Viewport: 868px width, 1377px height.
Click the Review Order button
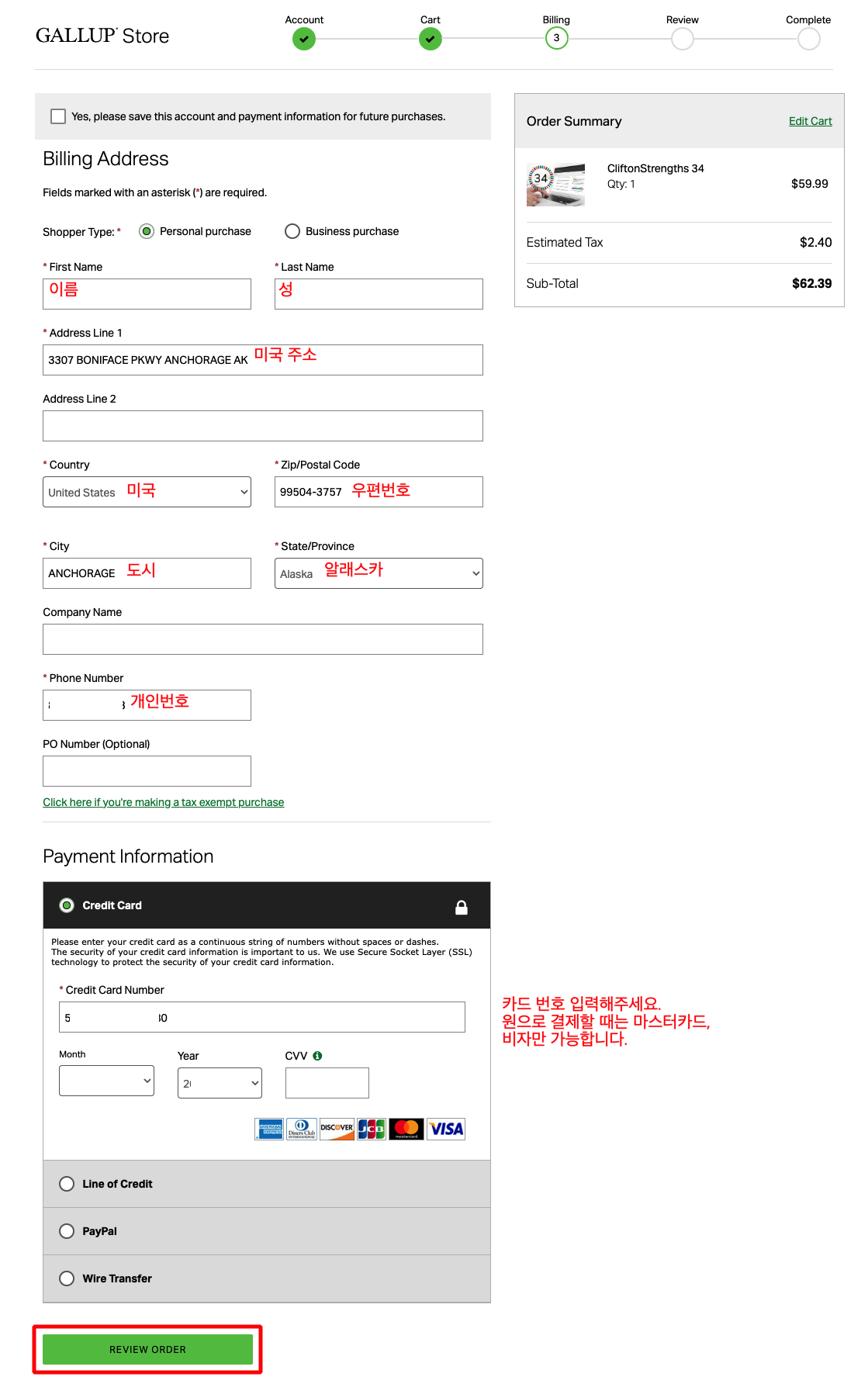coord(147,1350)
